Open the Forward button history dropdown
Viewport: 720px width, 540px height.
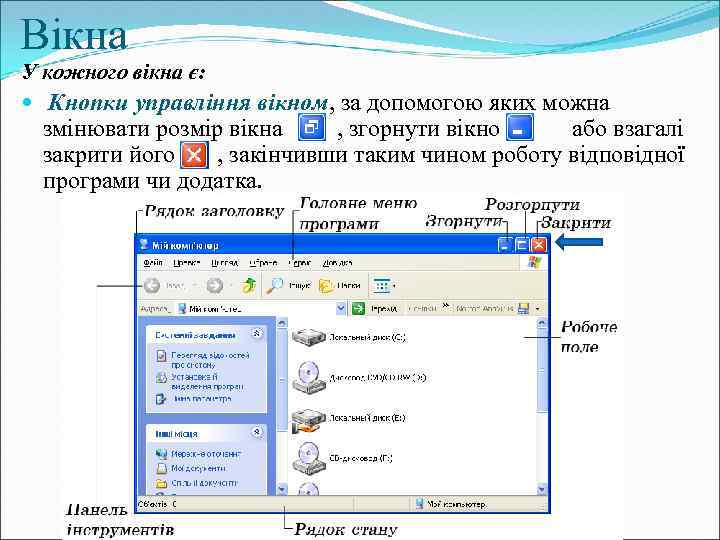(x=231, y=286)
